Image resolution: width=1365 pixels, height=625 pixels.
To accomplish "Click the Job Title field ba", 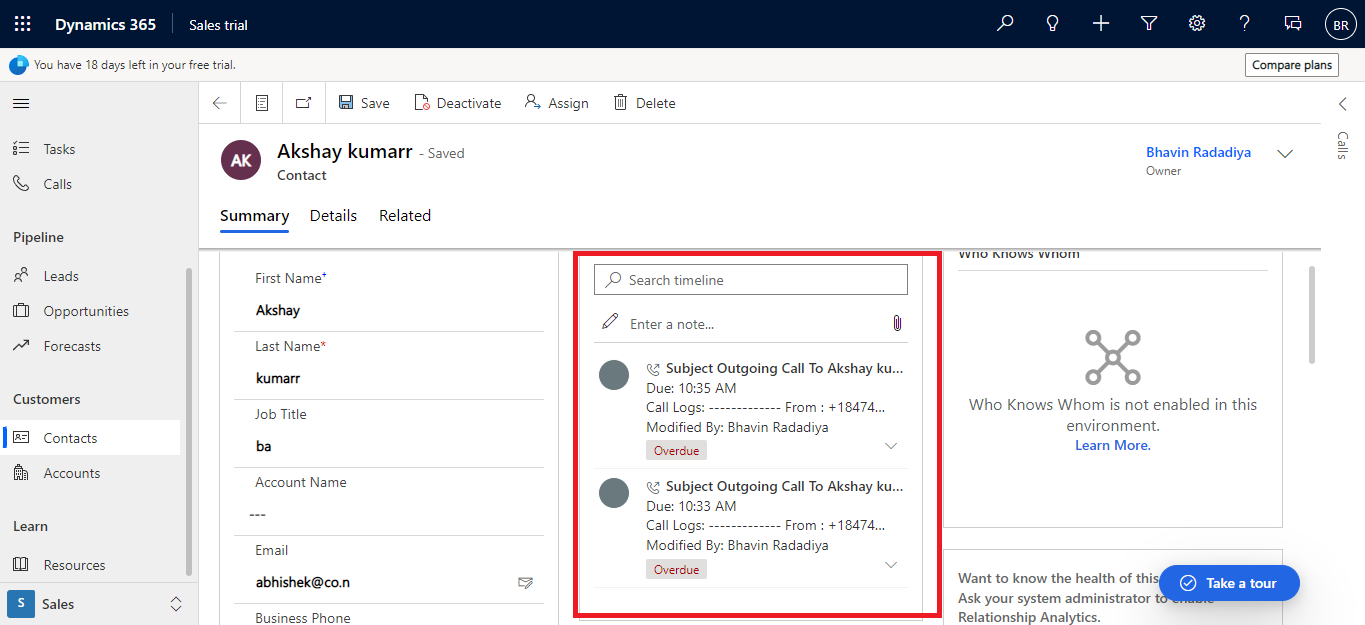I will (390, 446).
